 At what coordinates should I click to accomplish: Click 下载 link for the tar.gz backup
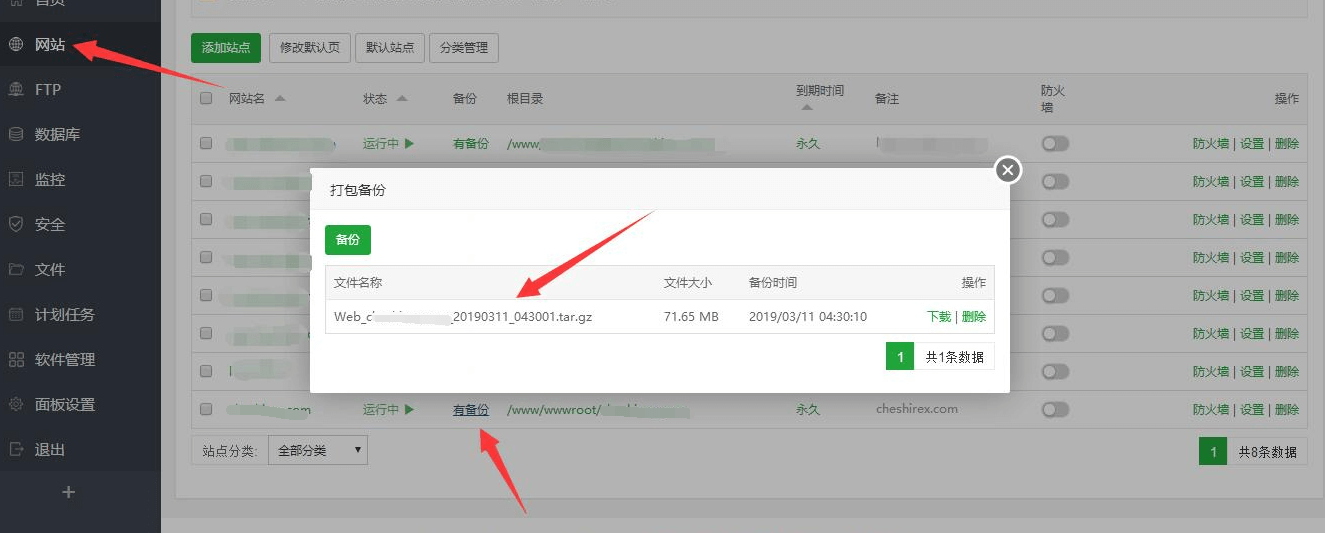point(939,316)
